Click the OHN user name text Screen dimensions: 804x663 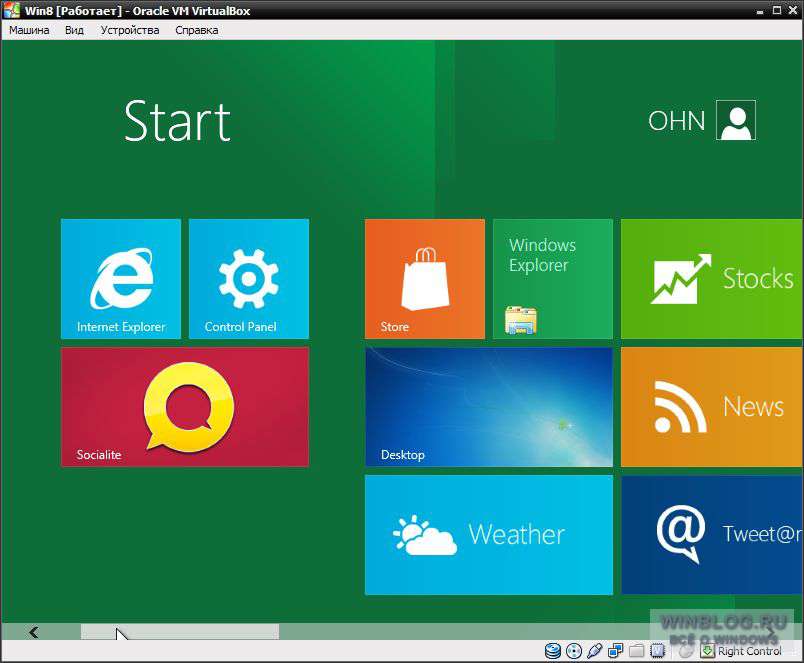point(677,121)
